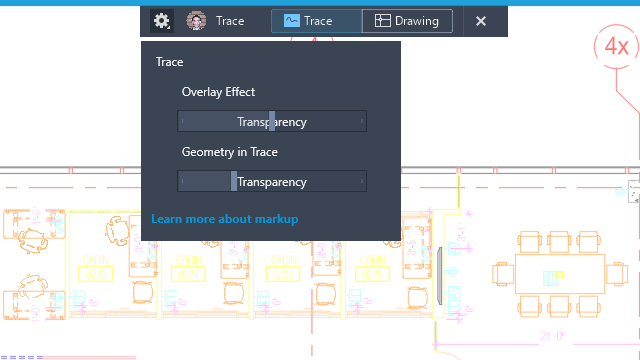
Task: Select the conference table in the drawing
Action: 560,274
